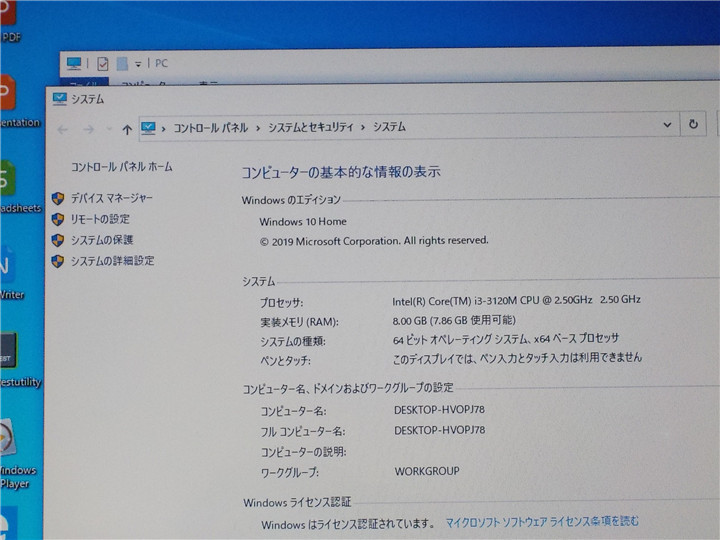Select the コンピューター名 value DESKTOP-HVOPJ78

(x=439, y=410)
